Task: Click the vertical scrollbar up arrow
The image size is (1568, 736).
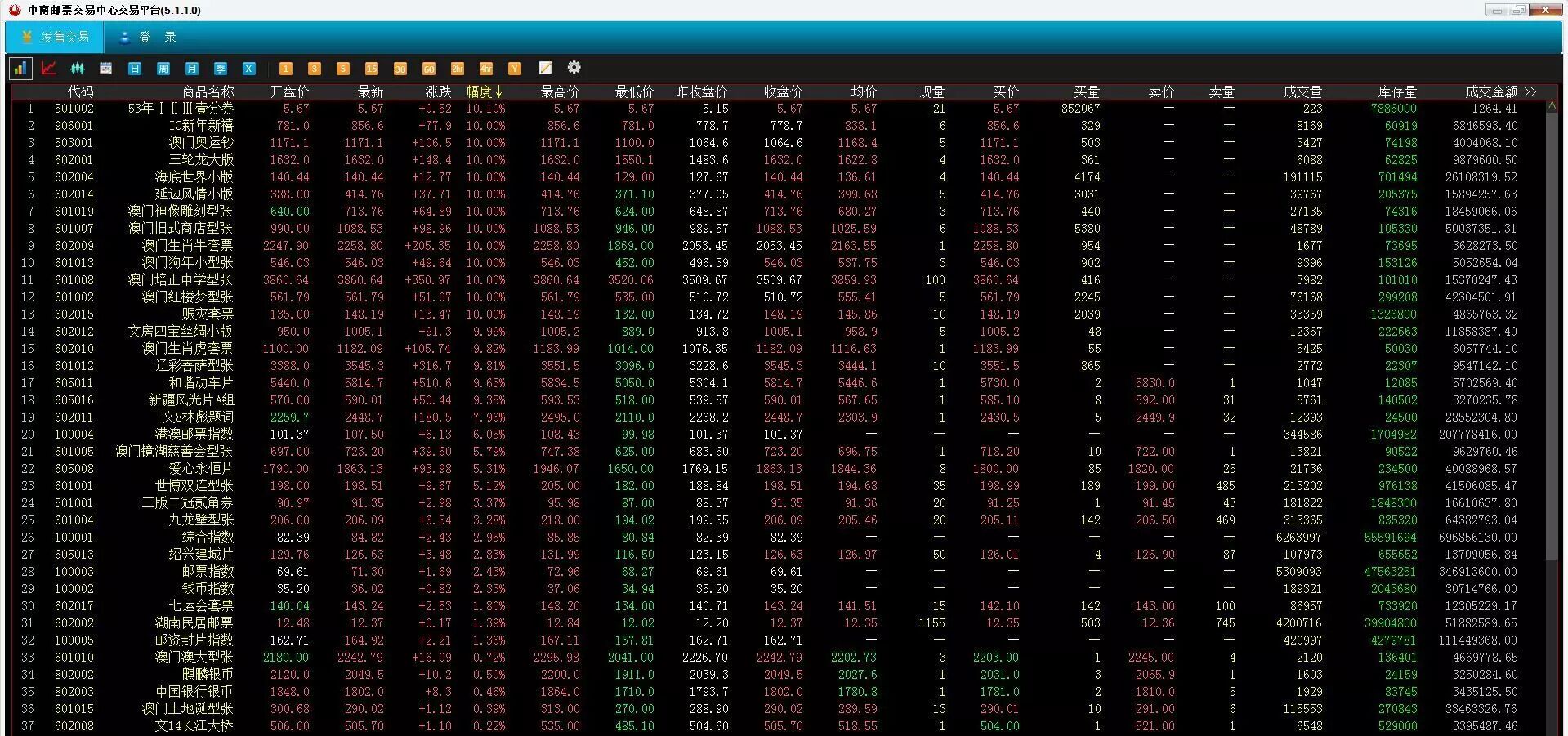Action: click(x=1552, y=106)
